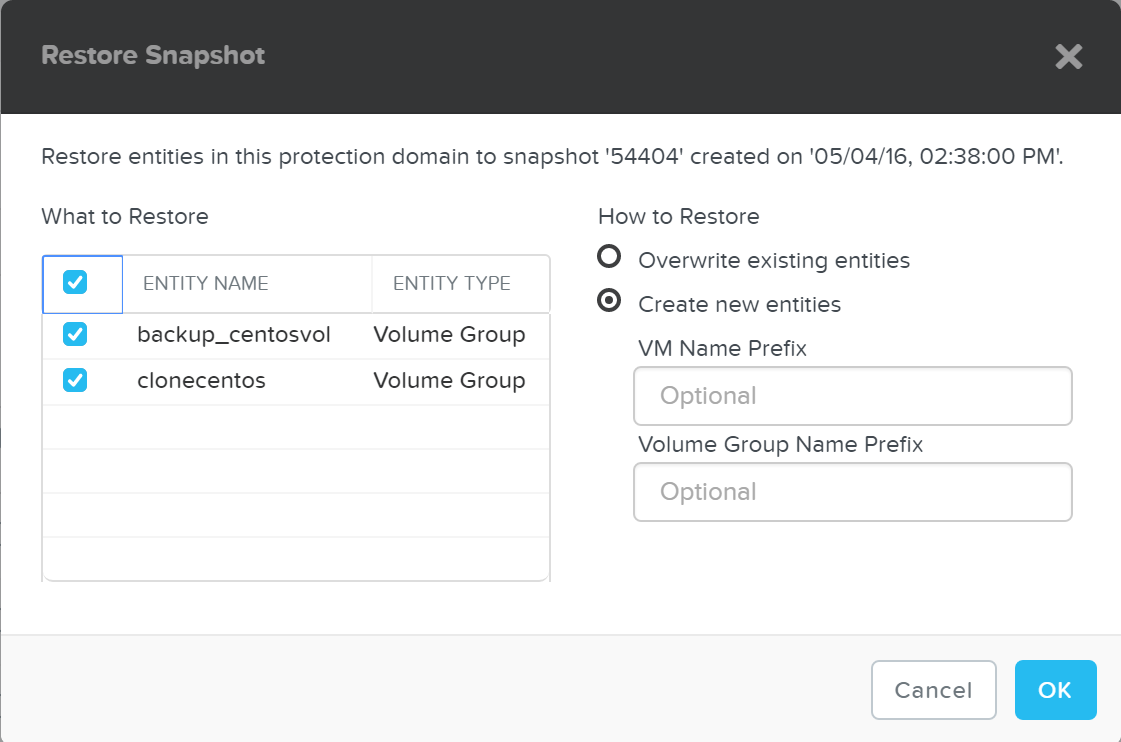
Task: Click the Restore Snapshot dialog title
Action: pos(152,55)
